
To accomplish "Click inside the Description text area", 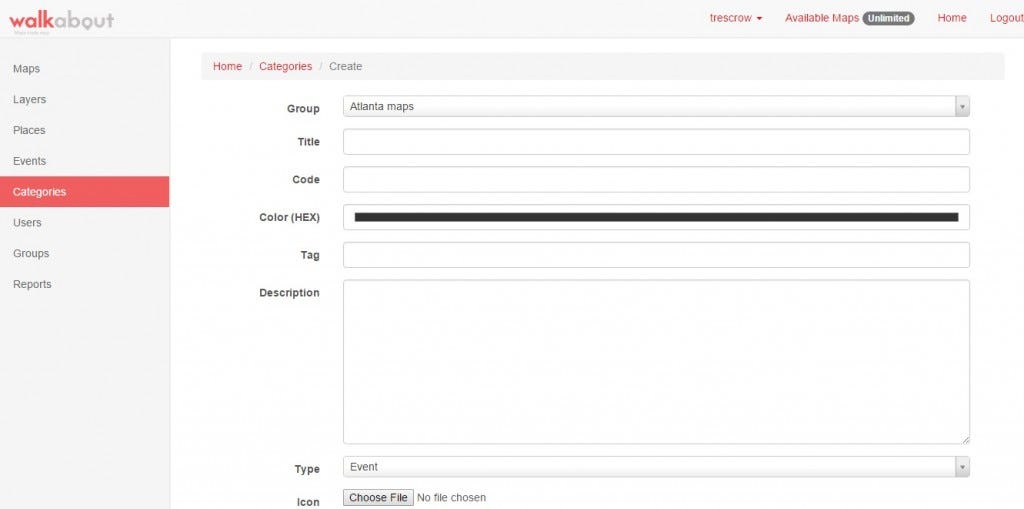I will tap(656, 362).
